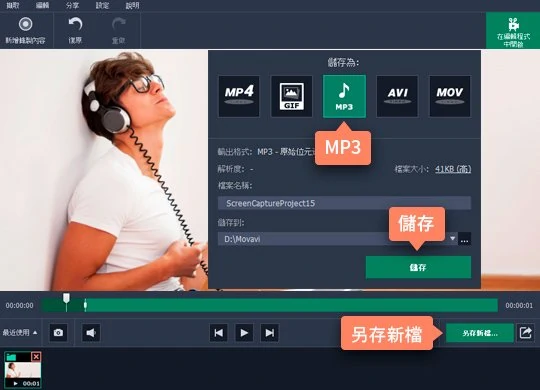Expand the 最近使用 recent files list
Screen dimensions: 540x390
coord(20,332)
